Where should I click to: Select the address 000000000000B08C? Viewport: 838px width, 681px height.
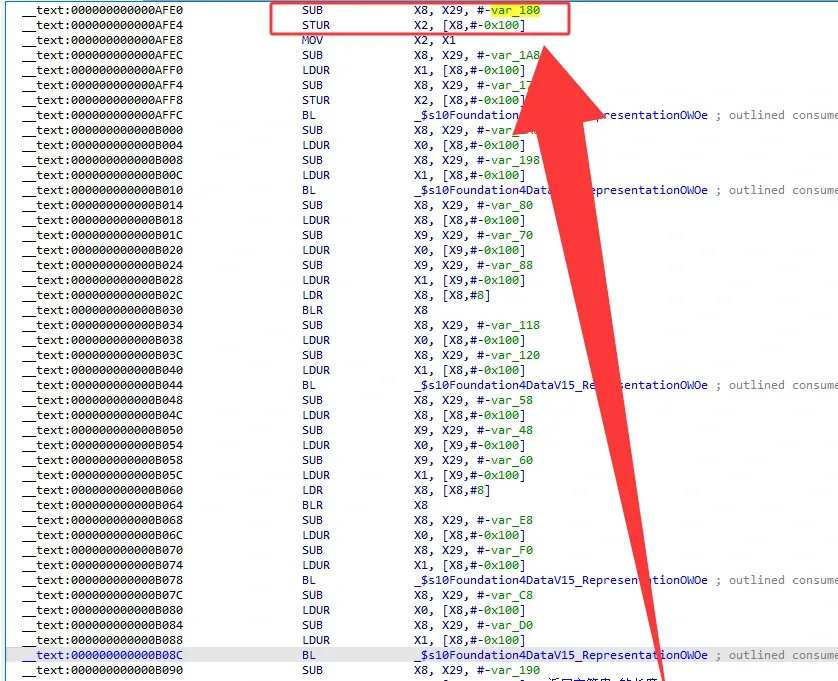pyautogui.click(x=127, y=655)
